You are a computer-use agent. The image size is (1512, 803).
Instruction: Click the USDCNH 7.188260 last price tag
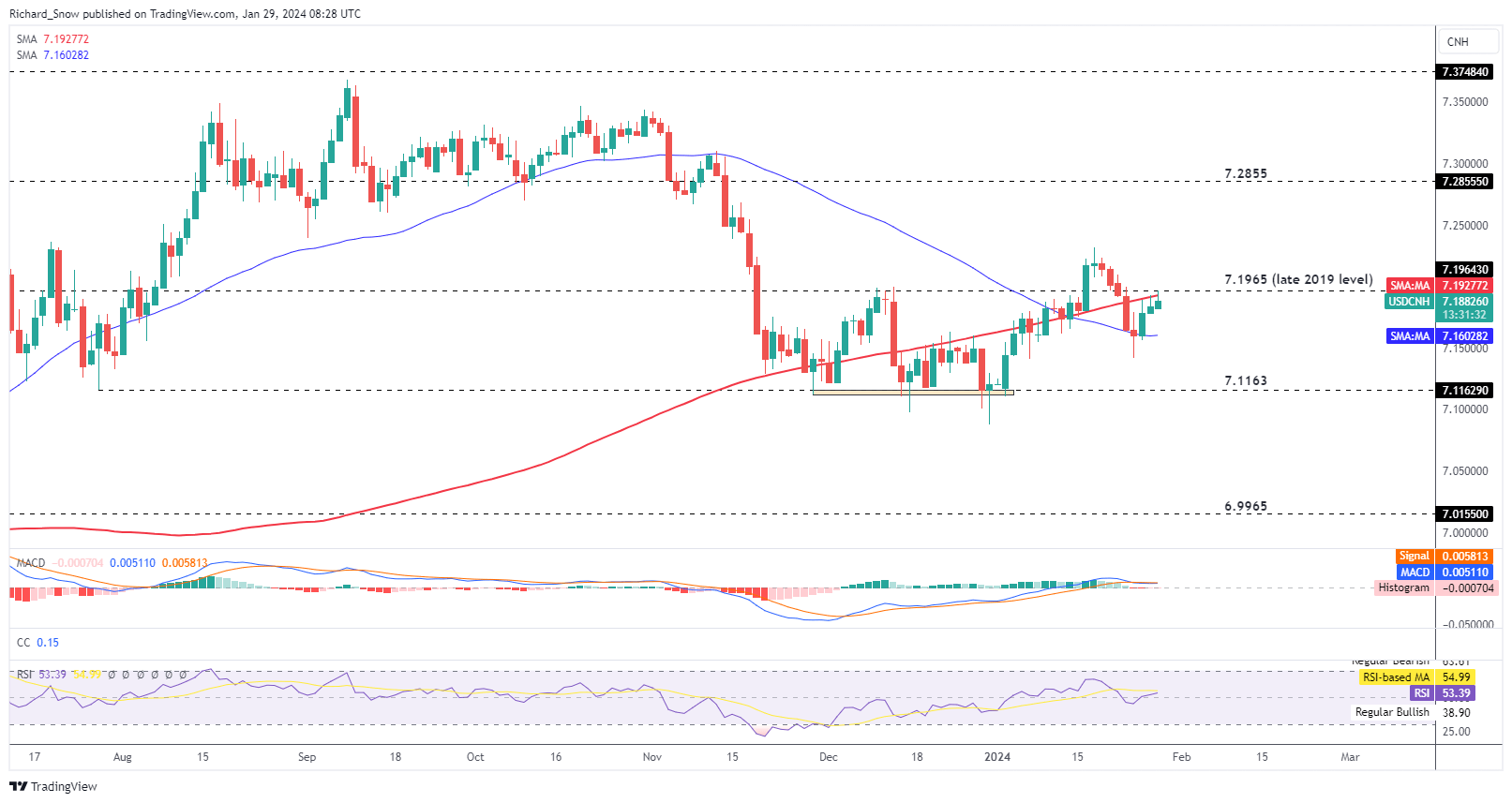click(1439, 302)
